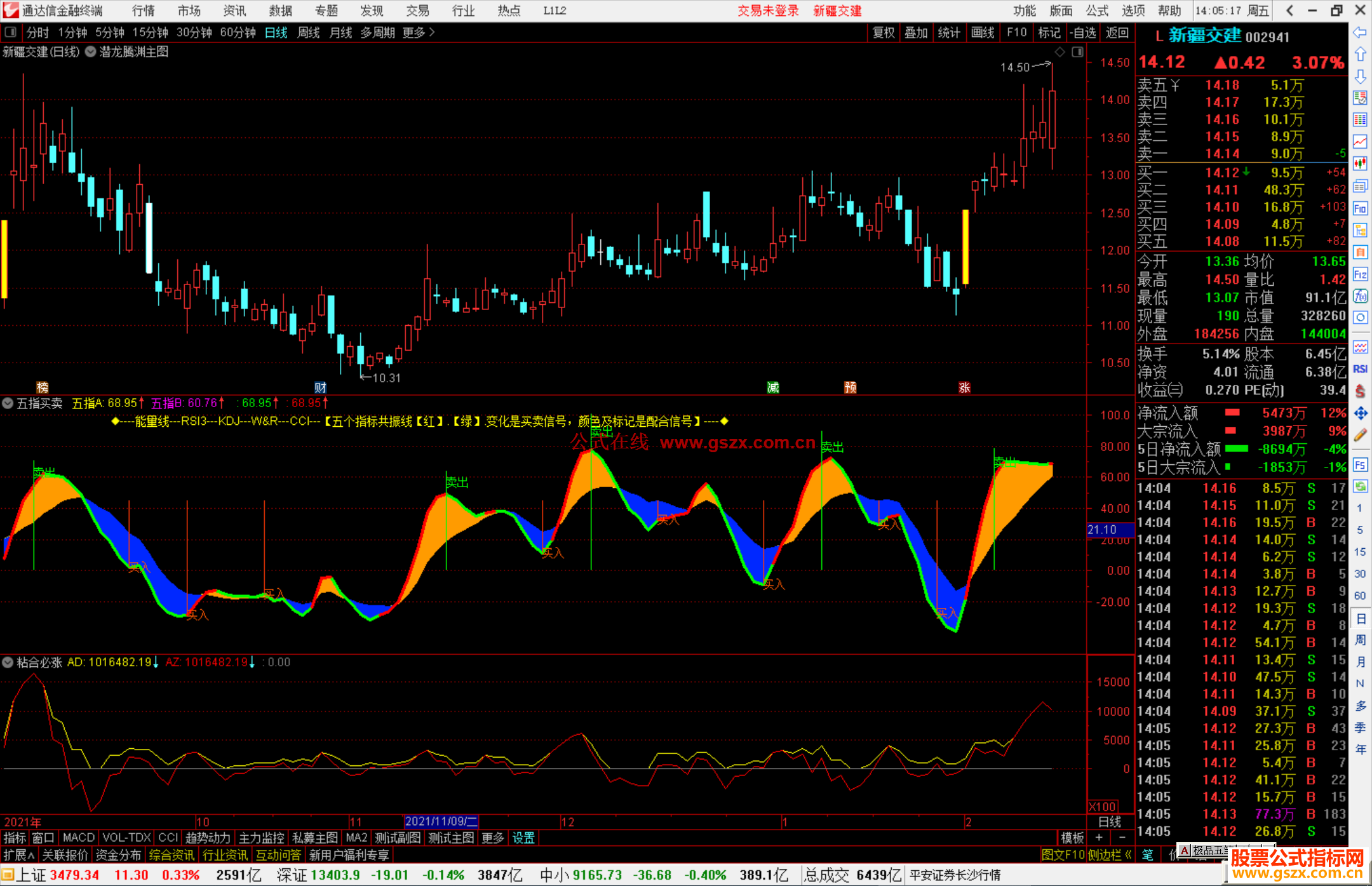
Task: Click the 财 marker on main chart bottom
Action: click(320, 387)
